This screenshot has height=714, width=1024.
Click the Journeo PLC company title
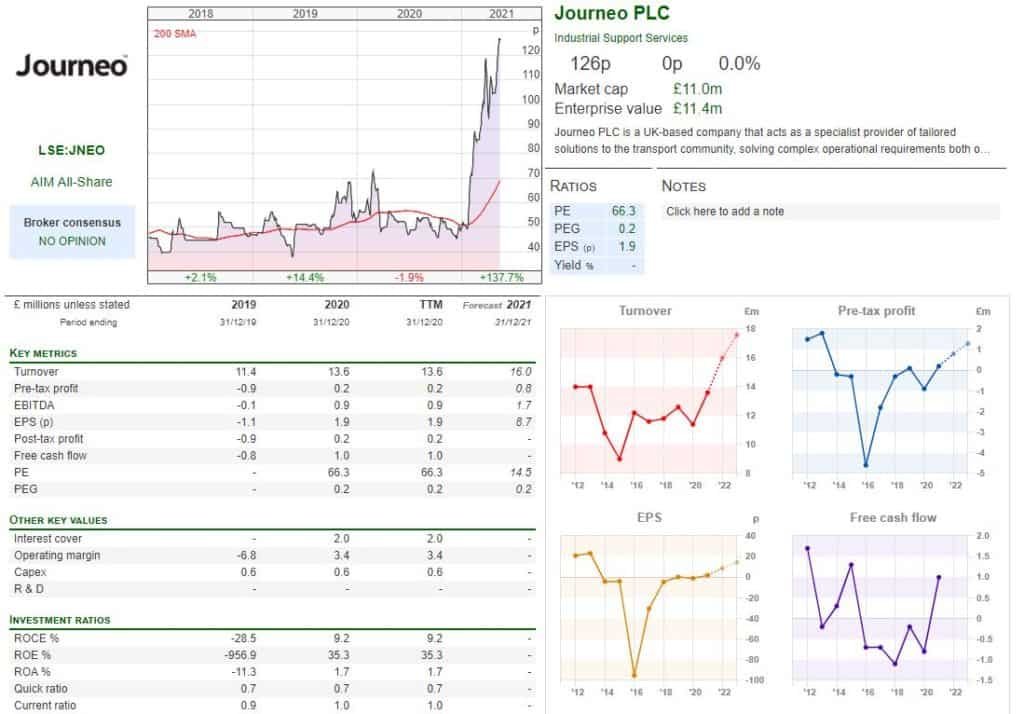[x=612, y=13]
